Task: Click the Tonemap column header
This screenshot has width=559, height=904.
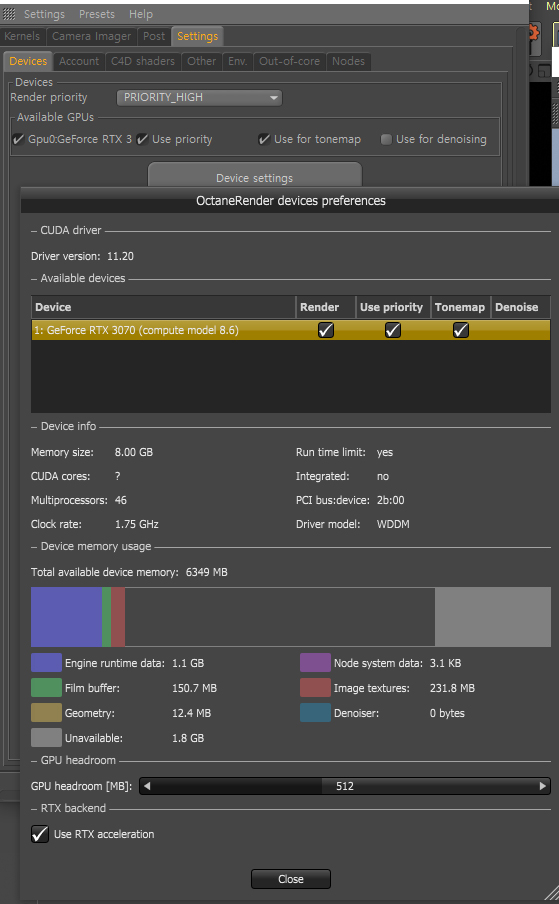Action: (460, 307)
